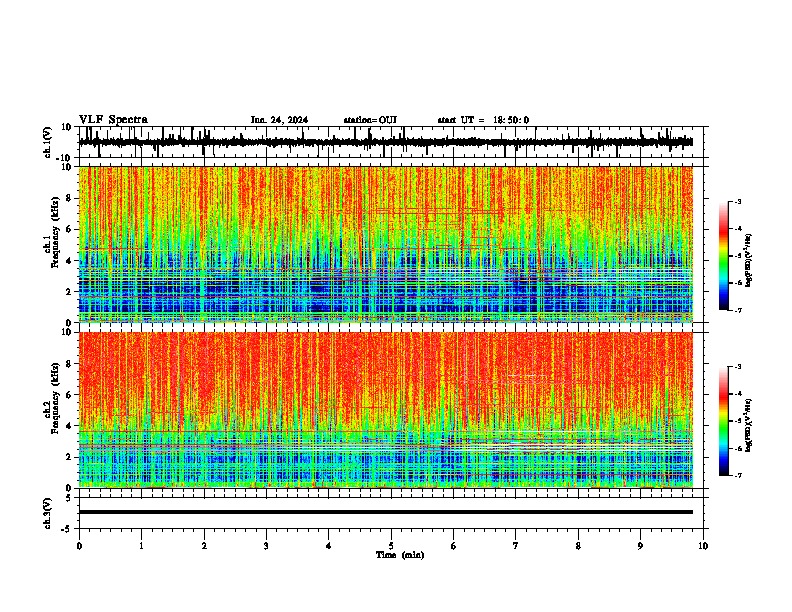This screenshot has height=612, width=792.
Task: Click the ch.1 spectrogram color scale bar
Action: (723, 256)
